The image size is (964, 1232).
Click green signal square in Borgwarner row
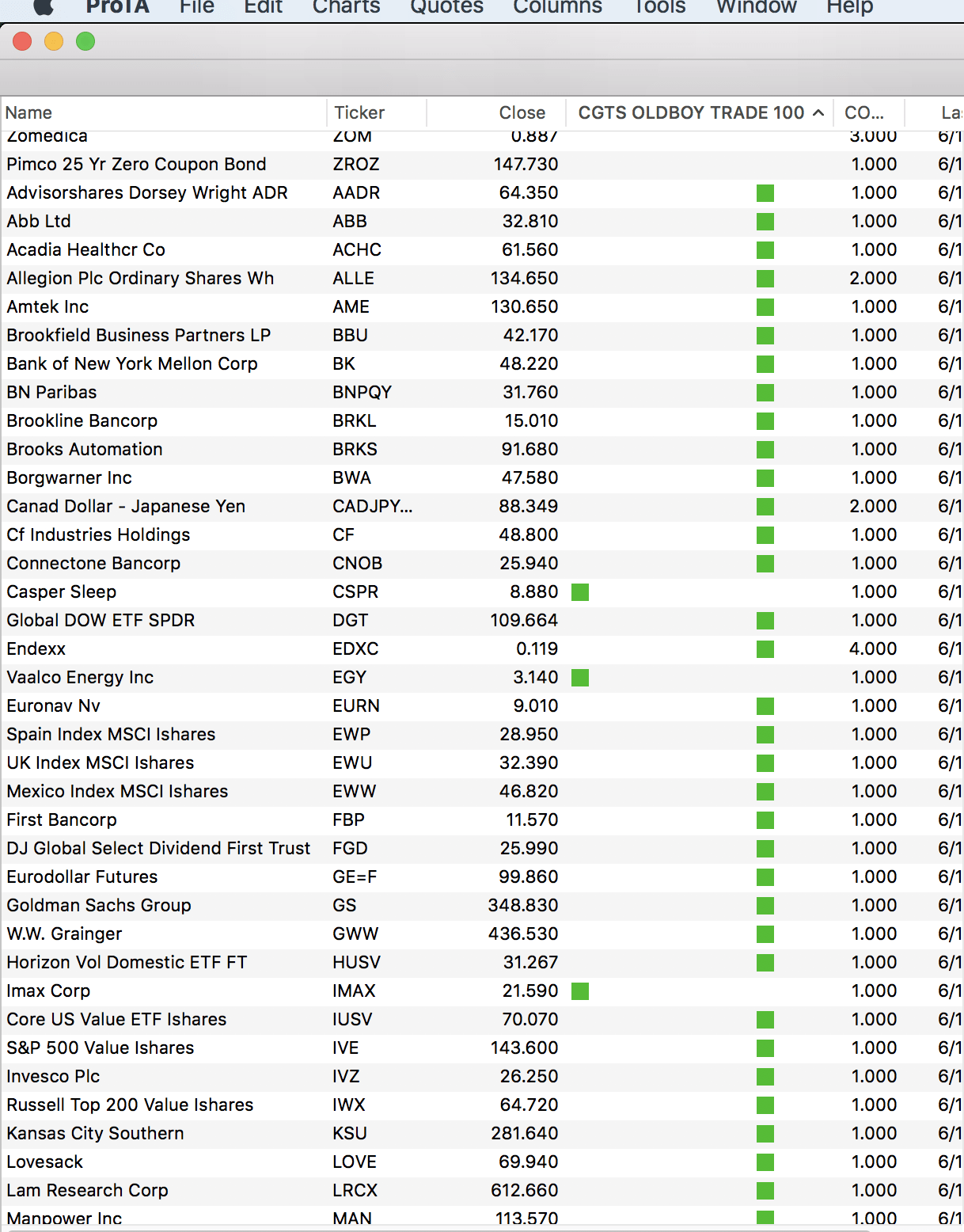(x=765, y=478)
